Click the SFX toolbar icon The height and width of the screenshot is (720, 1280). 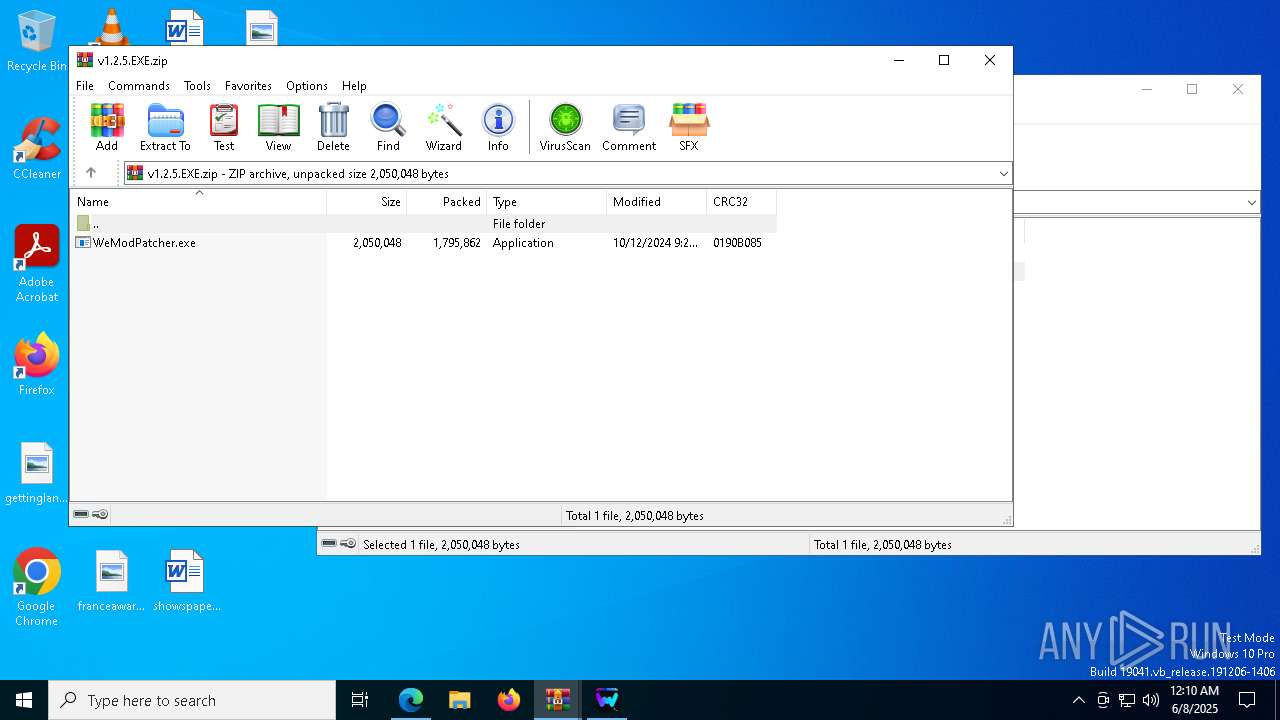pos(689,127)
